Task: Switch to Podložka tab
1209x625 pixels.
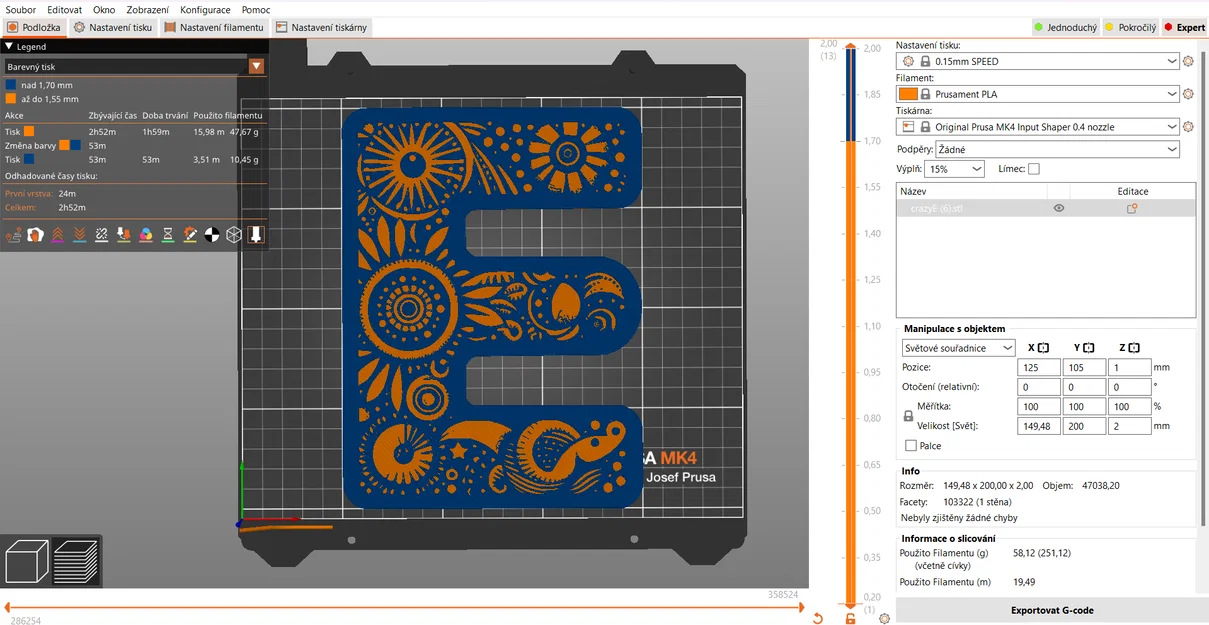Action: [34, 28]
